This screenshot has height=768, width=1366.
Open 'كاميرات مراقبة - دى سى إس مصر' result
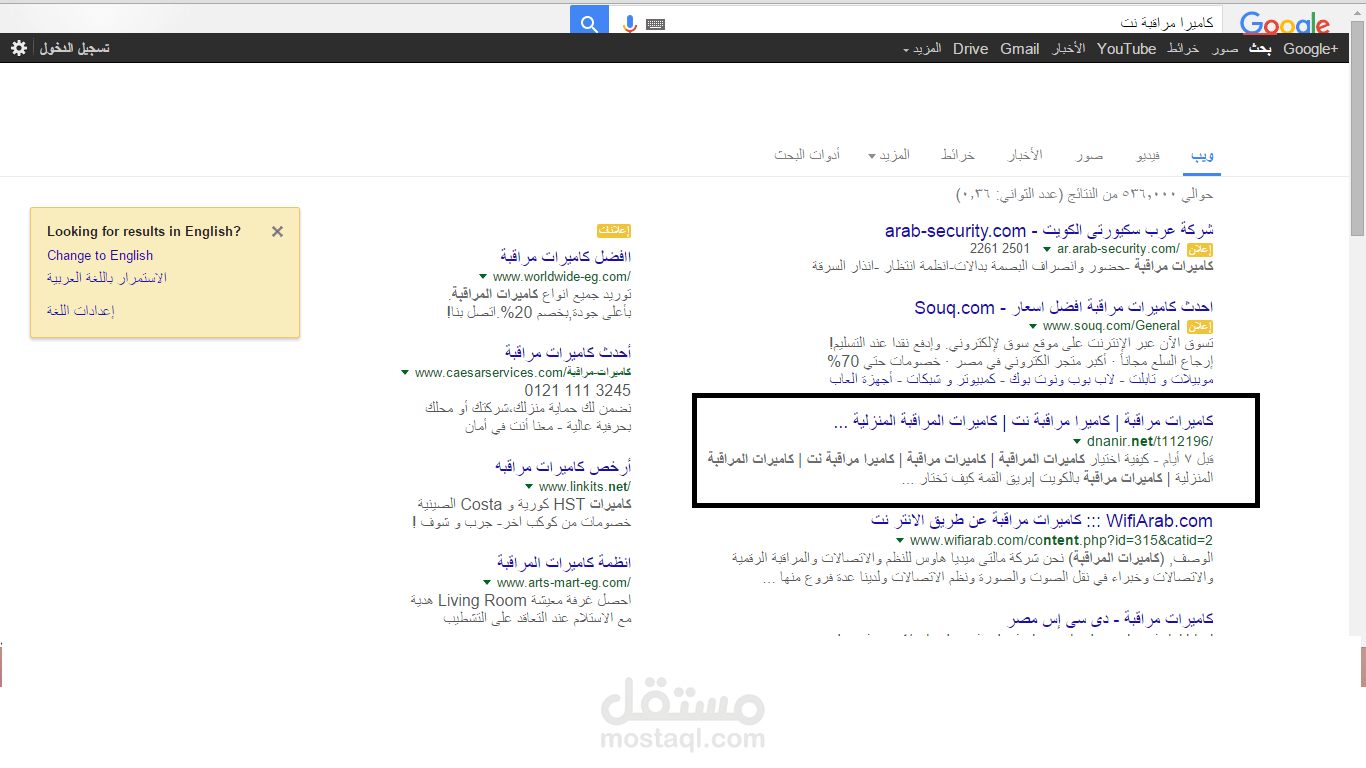tap(1111, 620)
